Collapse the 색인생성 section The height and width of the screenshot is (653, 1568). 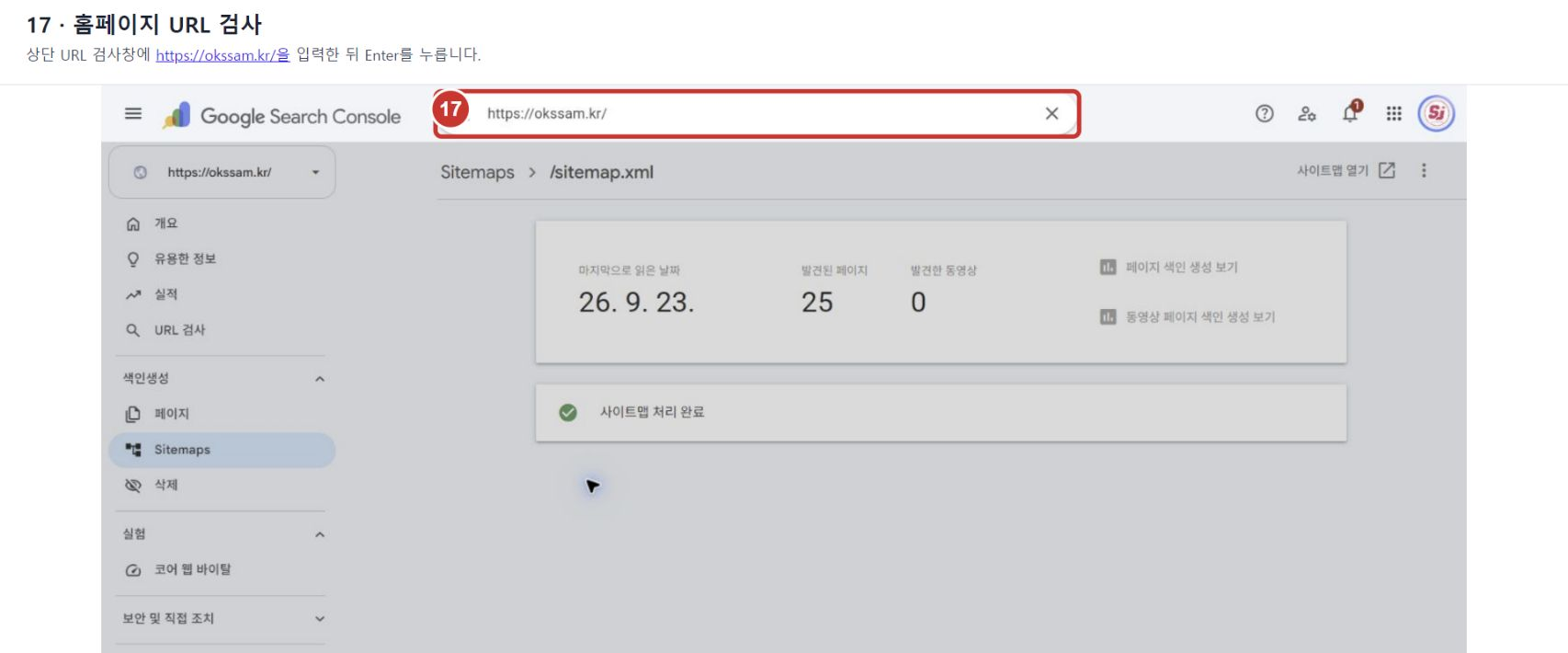tap(320, 379)
